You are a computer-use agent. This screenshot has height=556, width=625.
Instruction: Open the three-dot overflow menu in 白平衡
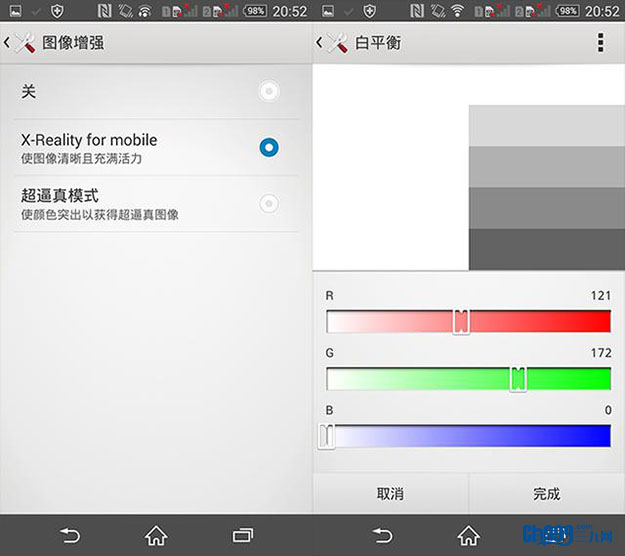(x=601, y=43)
